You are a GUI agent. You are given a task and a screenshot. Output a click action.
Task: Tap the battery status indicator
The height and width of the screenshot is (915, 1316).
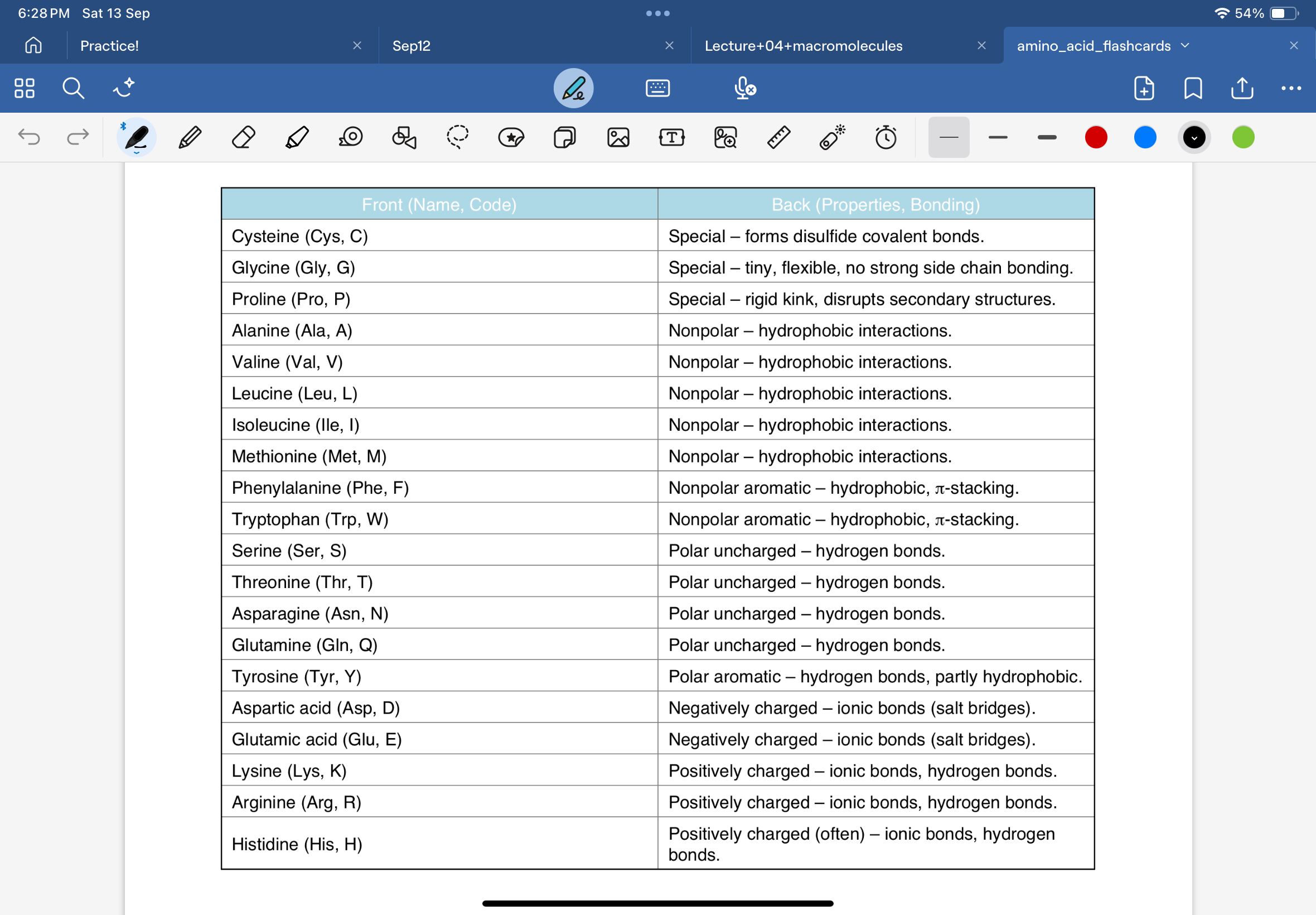click(1284, 13)
